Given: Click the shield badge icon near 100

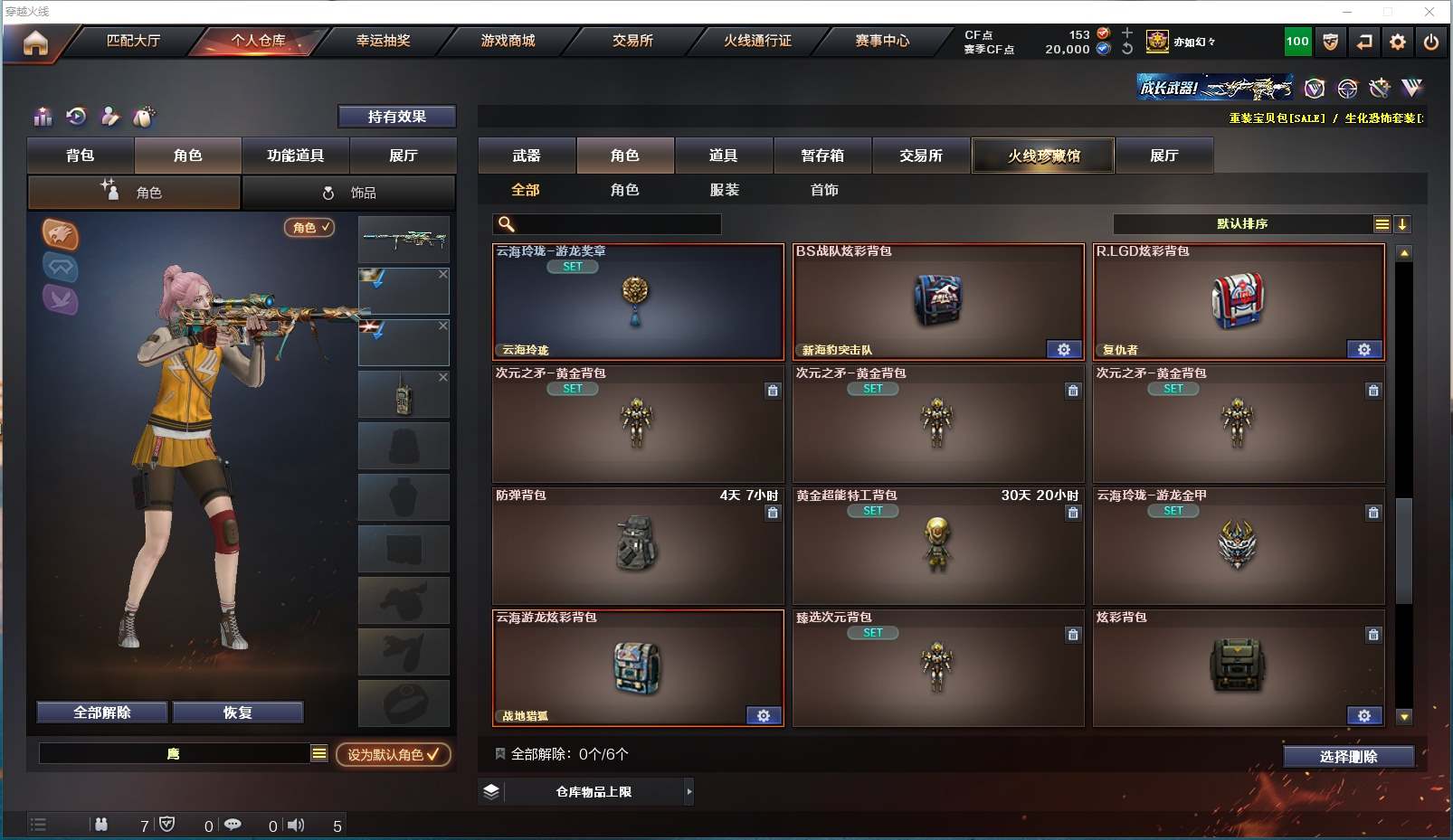Looking at the screenshot, I should tap(1330, 42).
